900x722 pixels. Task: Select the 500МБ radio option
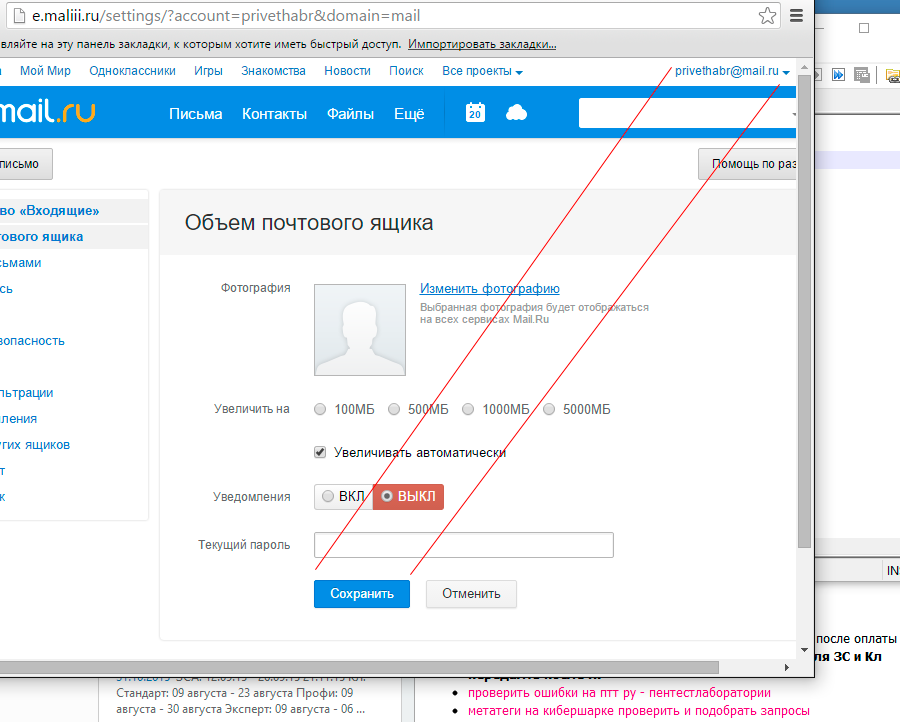(394, 409)
